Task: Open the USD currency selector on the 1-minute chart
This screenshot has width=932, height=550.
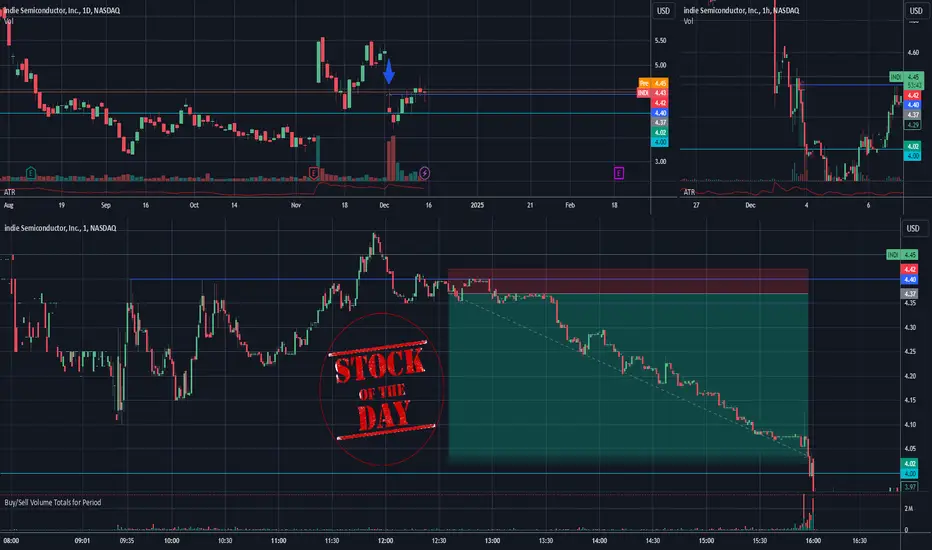Action: (x=913, y=228)
